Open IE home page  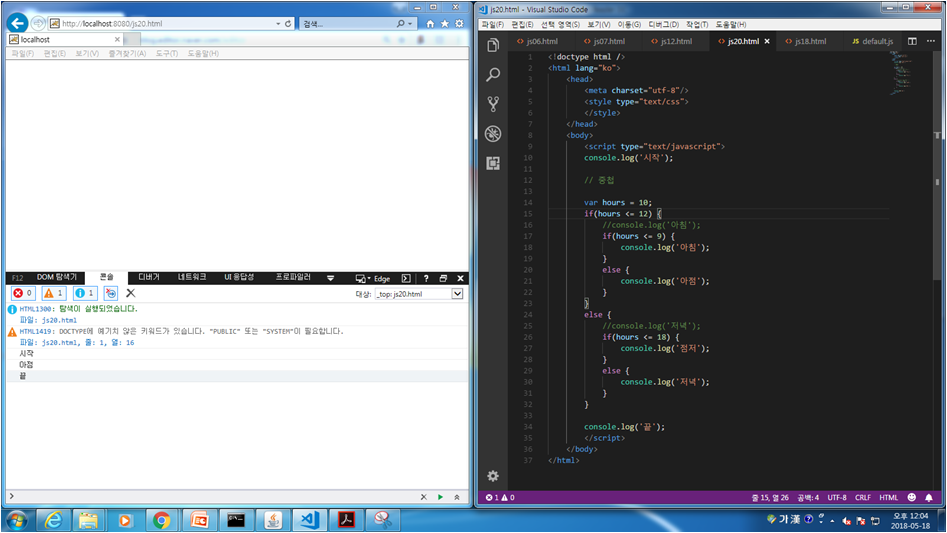430,24
